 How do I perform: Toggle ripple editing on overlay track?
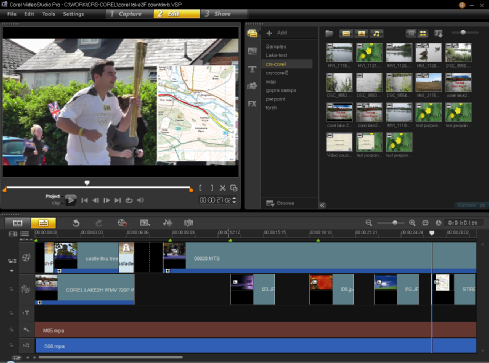point(11,289)
